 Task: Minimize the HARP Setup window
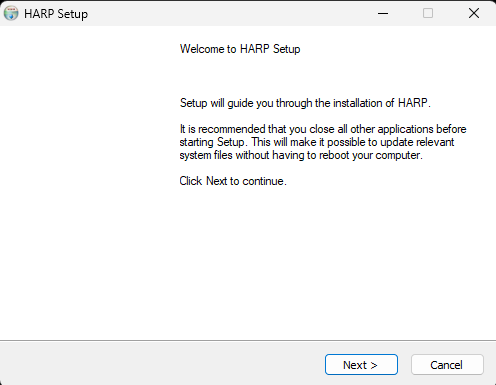coord(383,13)
